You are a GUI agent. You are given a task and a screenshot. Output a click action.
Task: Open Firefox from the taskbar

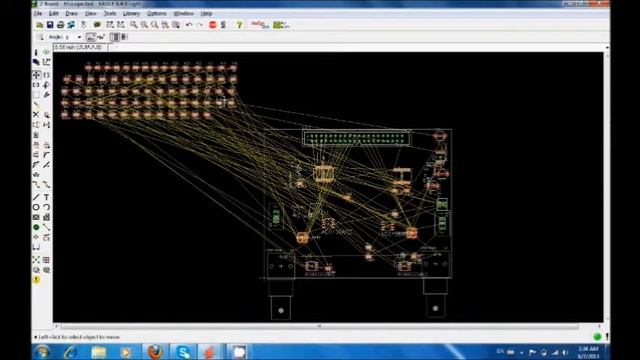[155, 352]
